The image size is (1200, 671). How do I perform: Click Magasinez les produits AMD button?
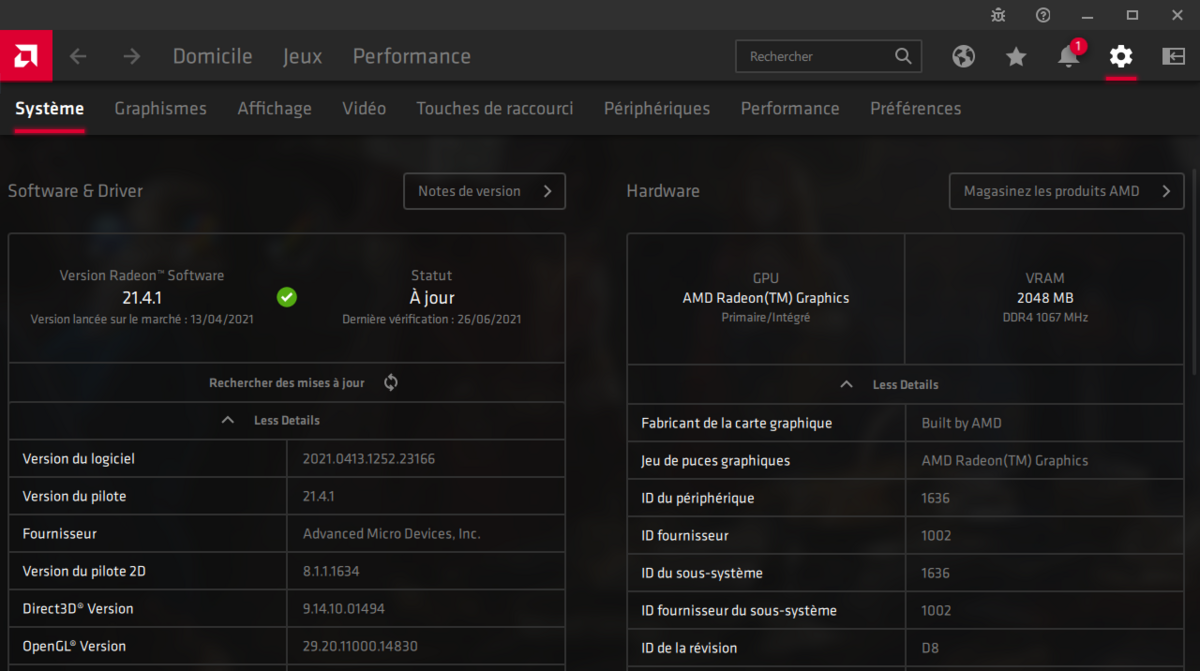1067,191
